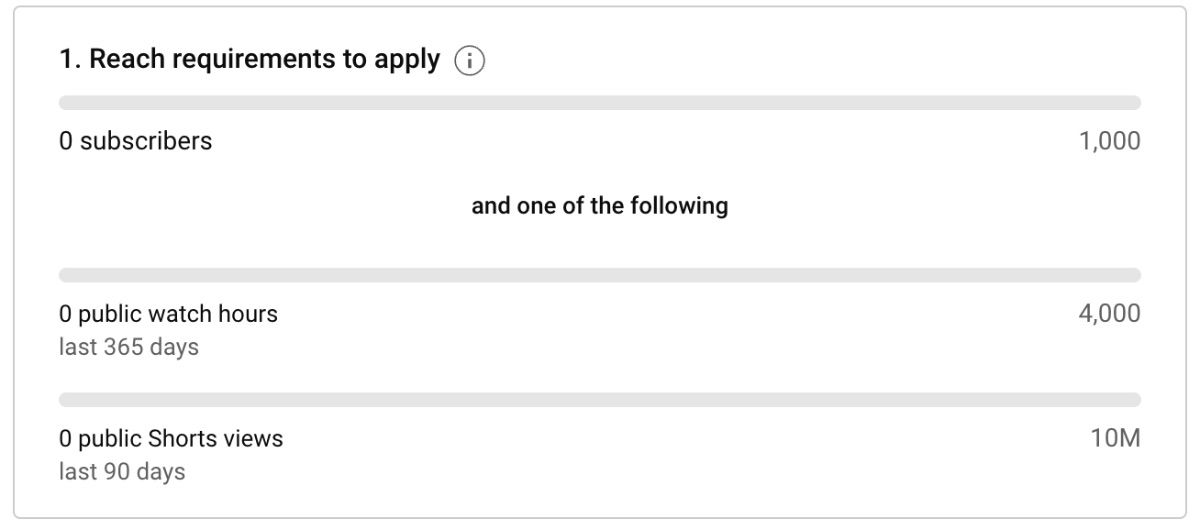Screen dimensions: 1200x530
Task: Click the info icon beside Reach requirements
Action: 469,61
